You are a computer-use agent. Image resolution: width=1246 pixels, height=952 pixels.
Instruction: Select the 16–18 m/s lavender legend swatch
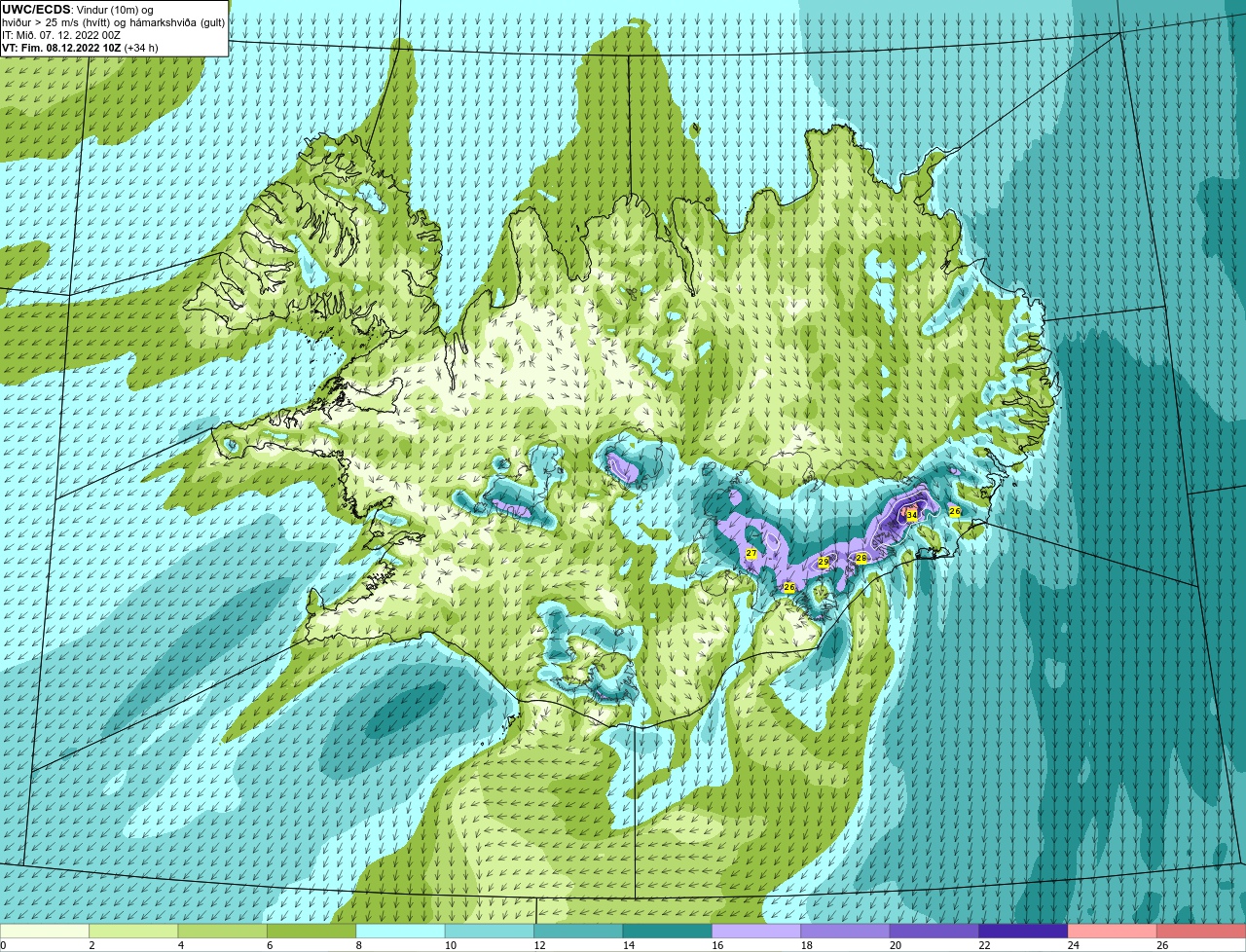(756, 931)
